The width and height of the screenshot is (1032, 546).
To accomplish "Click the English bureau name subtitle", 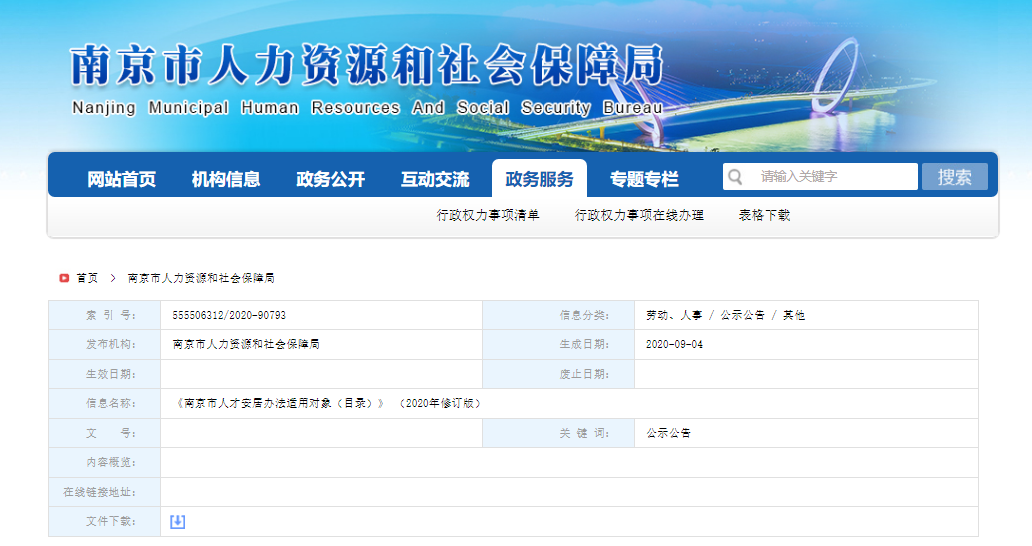I will (x=367, y=108).
